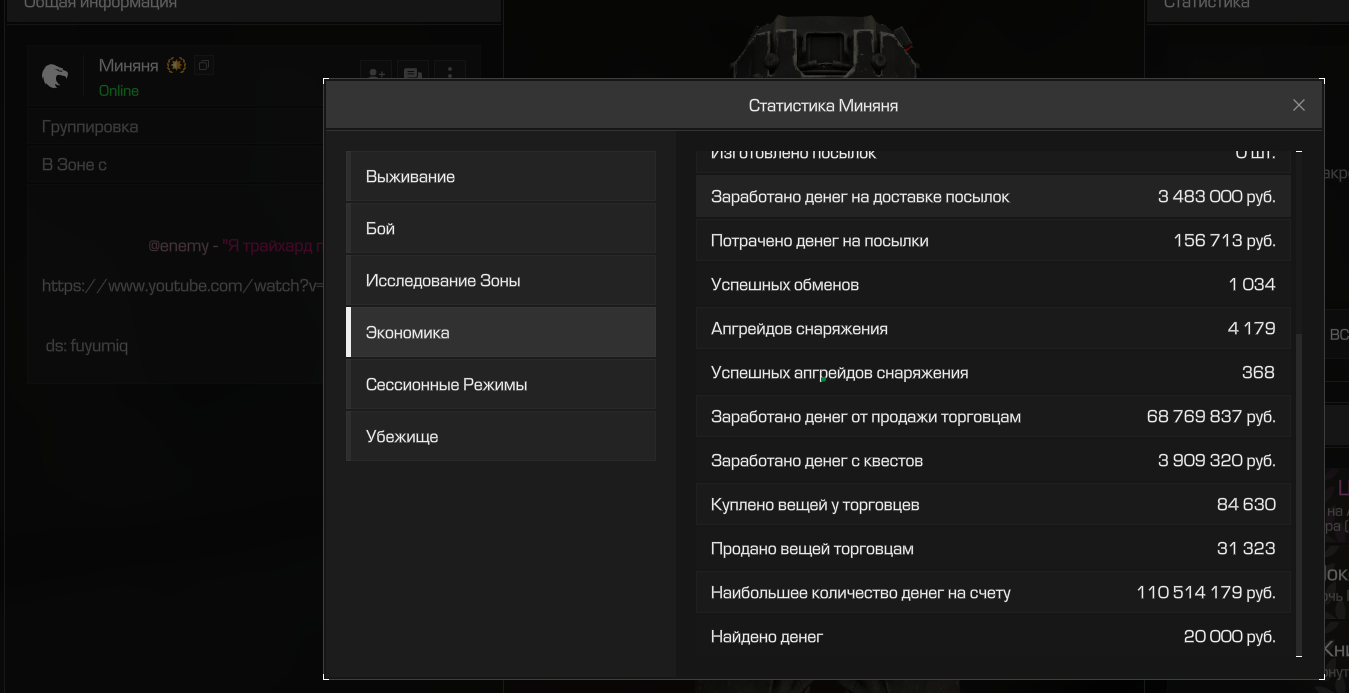Click the gold laurel badge next to Миняня
This screenshot has width=1349, height=693.
pos(176,66)
